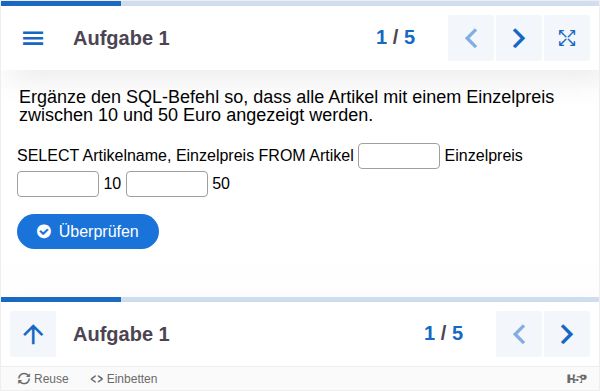Click the top progress bar
Viewport: 600px width, 391px height.
click(x=300, y=3)
